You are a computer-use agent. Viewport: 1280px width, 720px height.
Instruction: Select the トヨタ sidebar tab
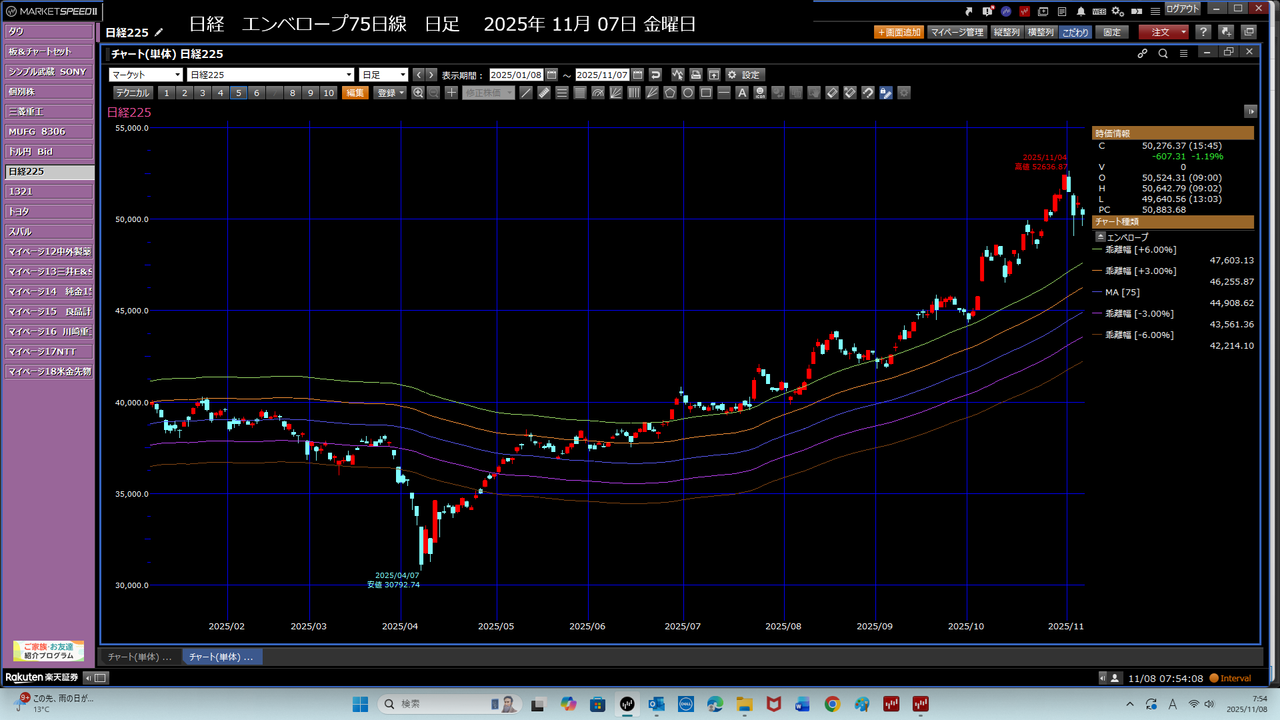click(48, 212)
